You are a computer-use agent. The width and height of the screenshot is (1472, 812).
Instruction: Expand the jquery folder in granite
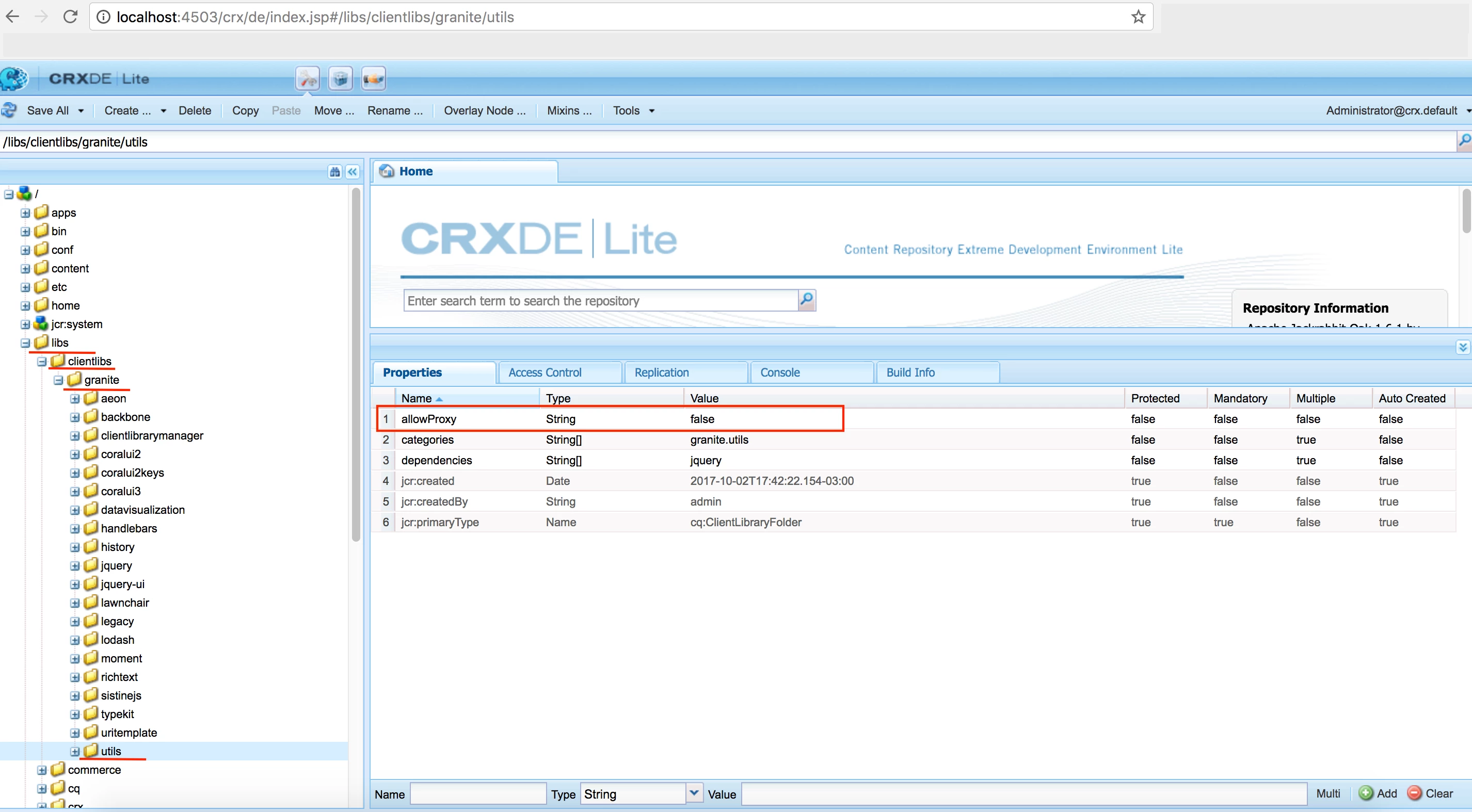75,566
